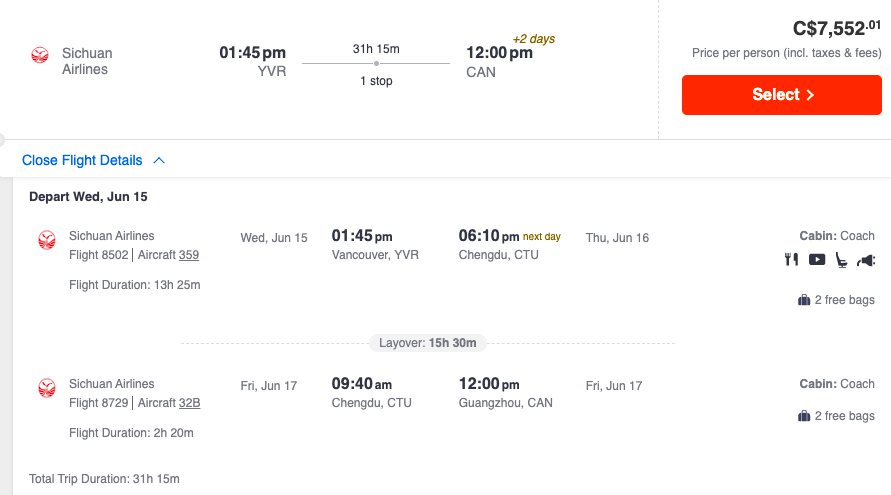891x495 pixels.
Task: Click the Layover 15h 30m label
Action: pyautogui.click(x=427, y=343)
